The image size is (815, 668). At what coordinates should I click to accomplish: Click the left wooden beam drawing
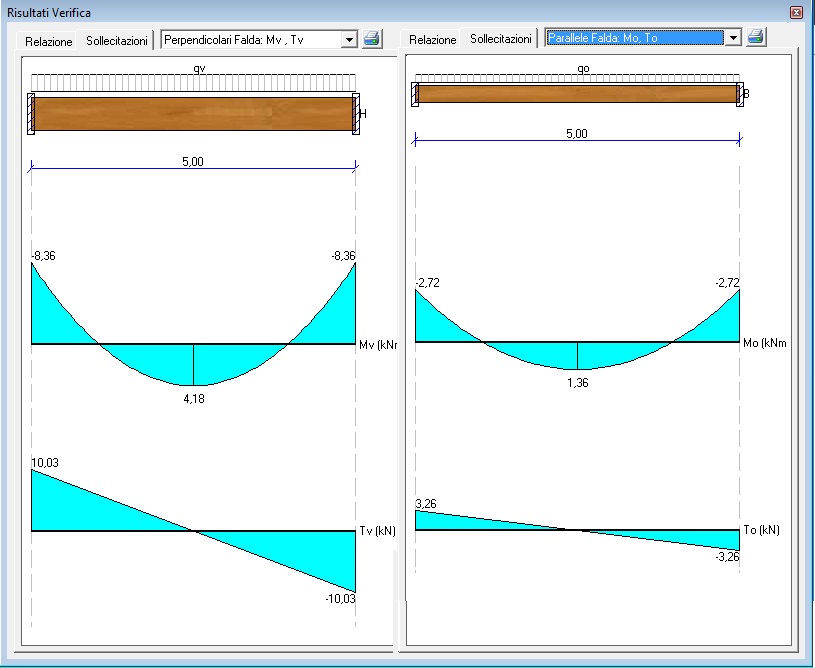pyautogui.click(x=193, y=114)
